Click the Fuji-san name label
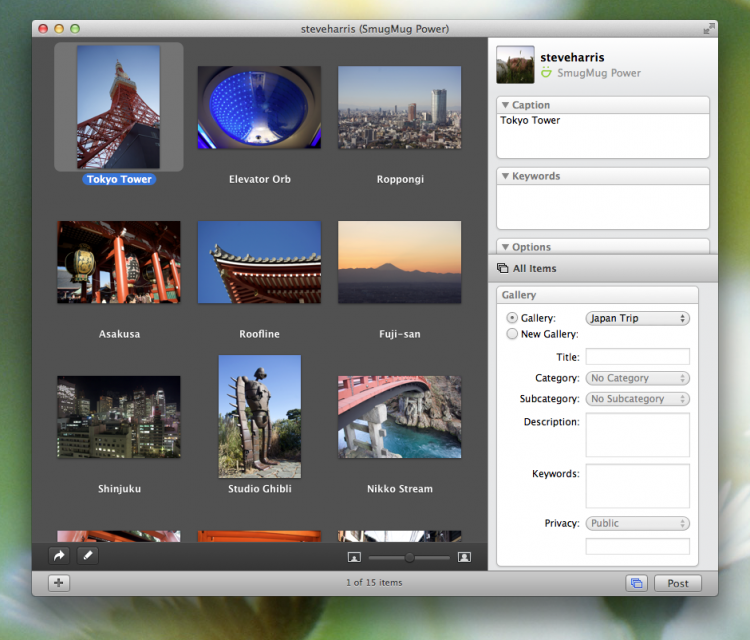Image resolution: width=750 pixels, height=640 pixels. coord(400,334)
